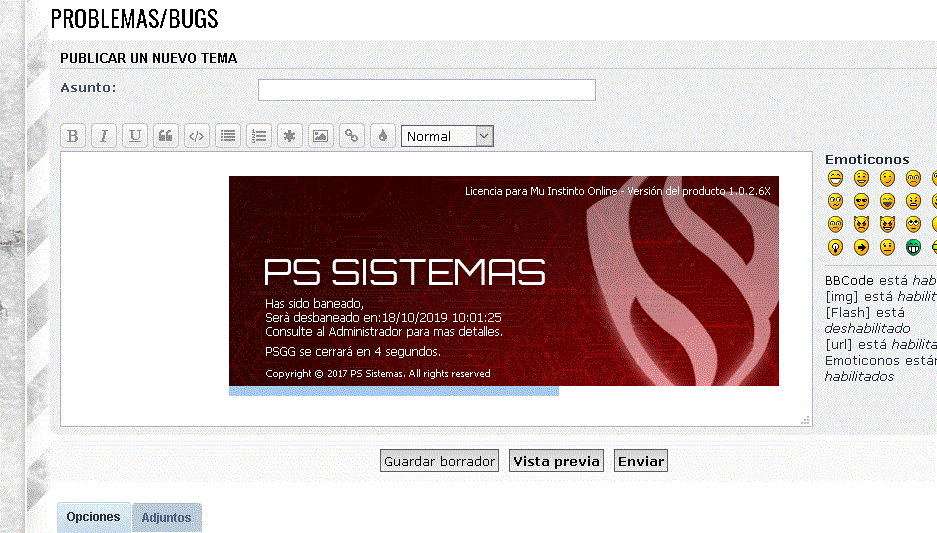Click the underline formatting button

[135, 137]
